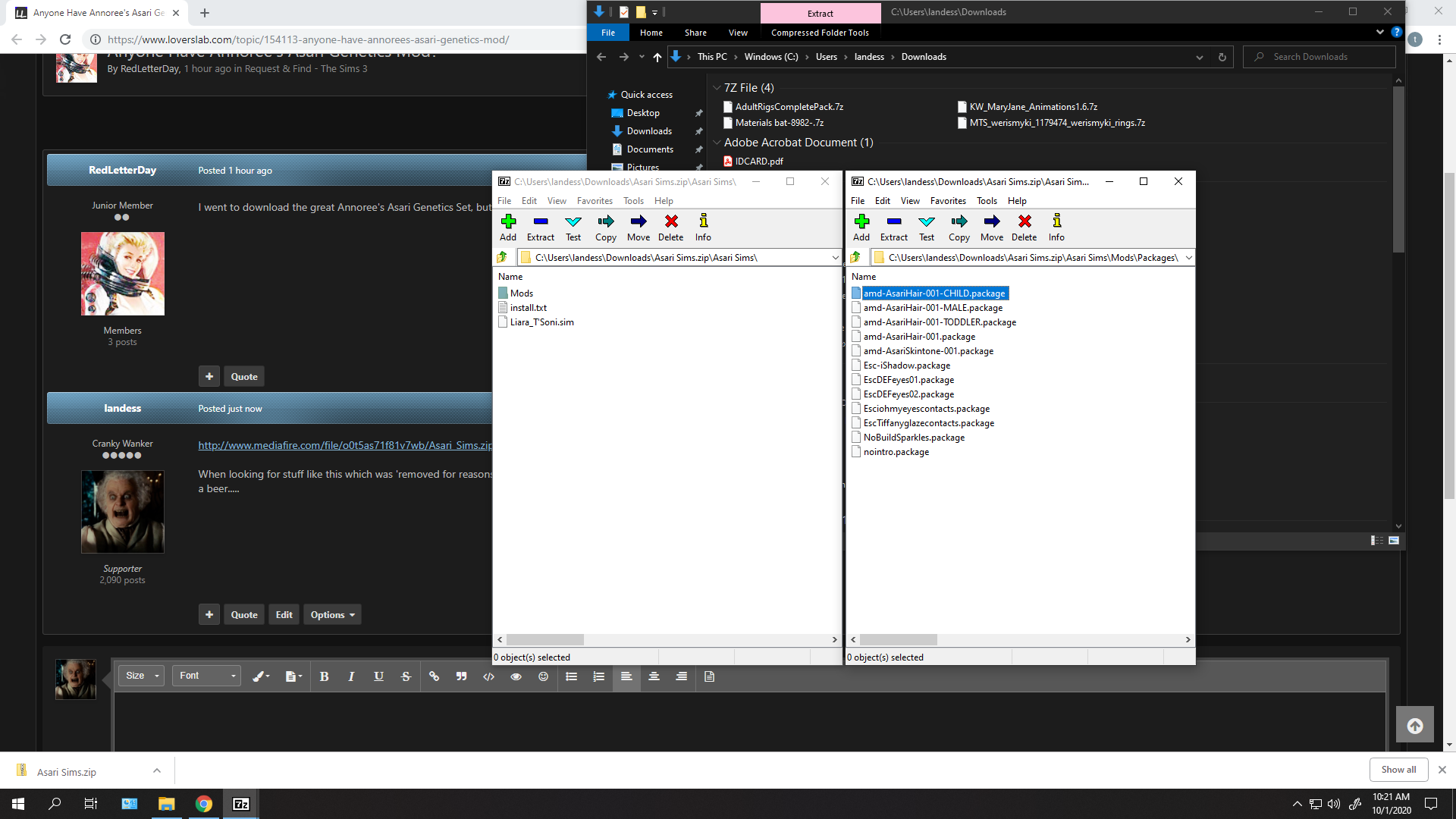Click Delete in the Asari Sims\ 7-Zip window

(x=671, y=227)
